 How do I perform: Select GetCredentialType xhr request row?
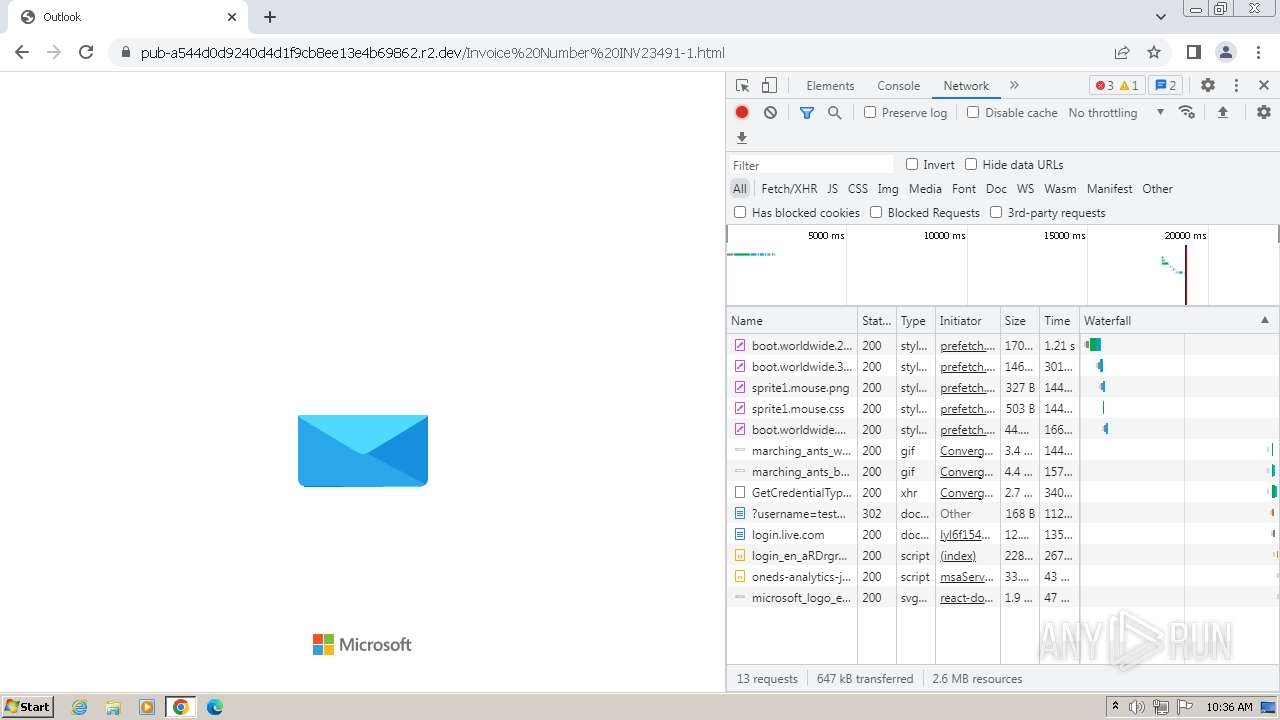[1003, 493]
